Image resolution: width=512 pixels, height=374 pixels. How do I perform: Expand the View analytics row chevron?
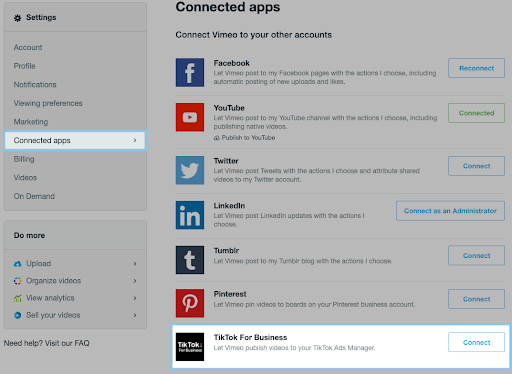click(135, 298)
